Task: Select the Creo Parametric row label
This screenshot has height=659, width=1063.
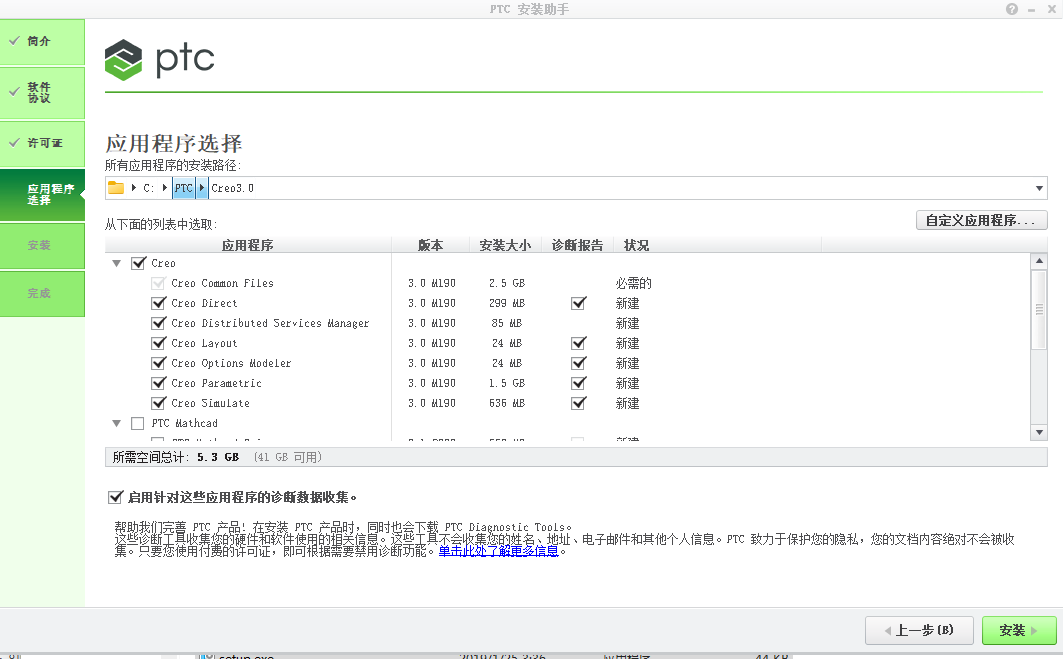Action: 216,383
